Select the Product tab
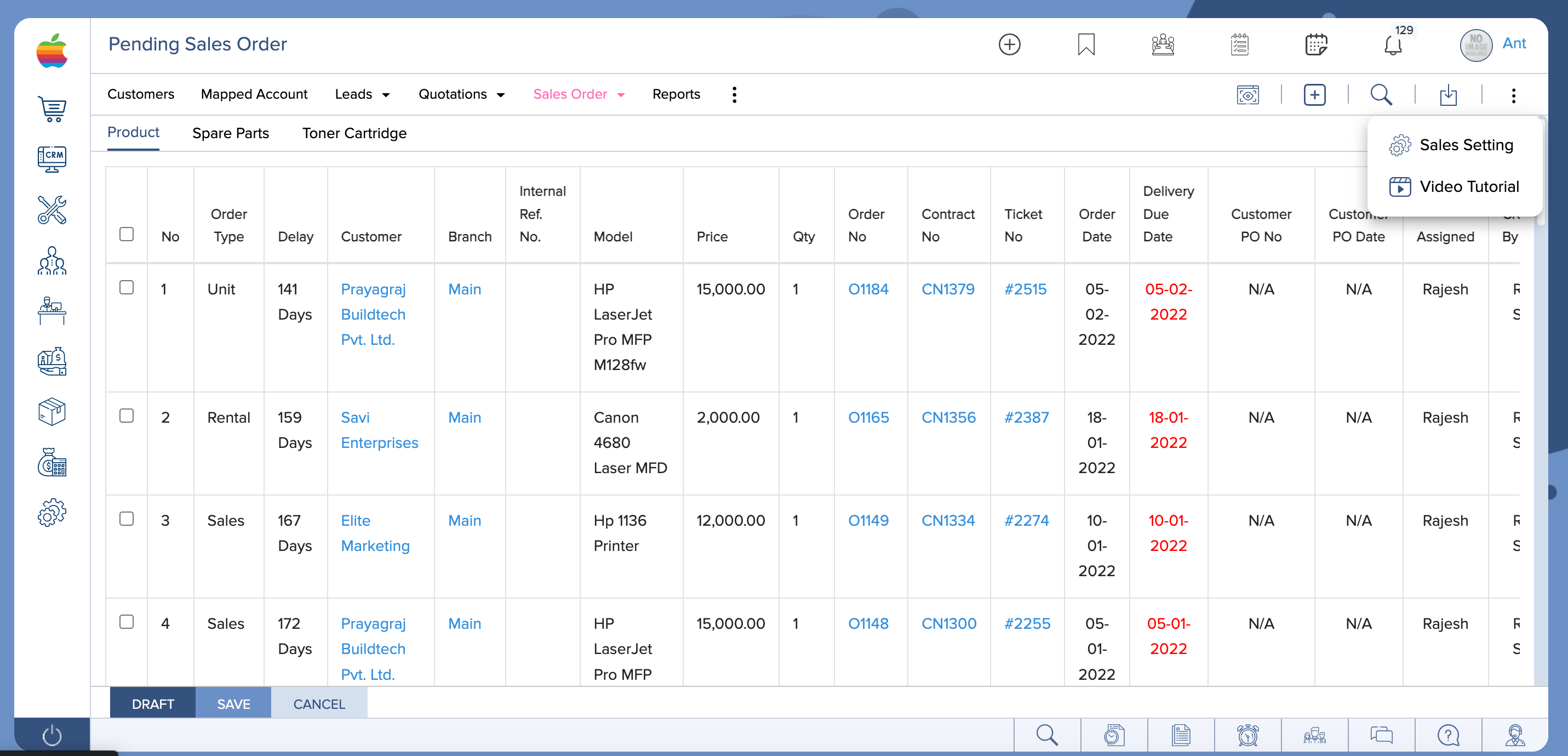The width and height of the screenshot is (1568, 756). click(133, 133)
